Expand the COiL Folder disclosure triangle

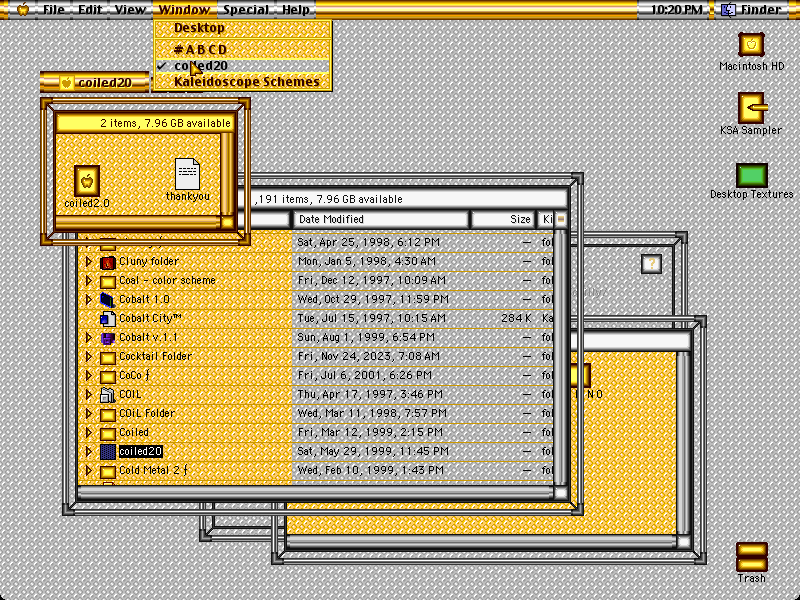[x=88, y=413]
